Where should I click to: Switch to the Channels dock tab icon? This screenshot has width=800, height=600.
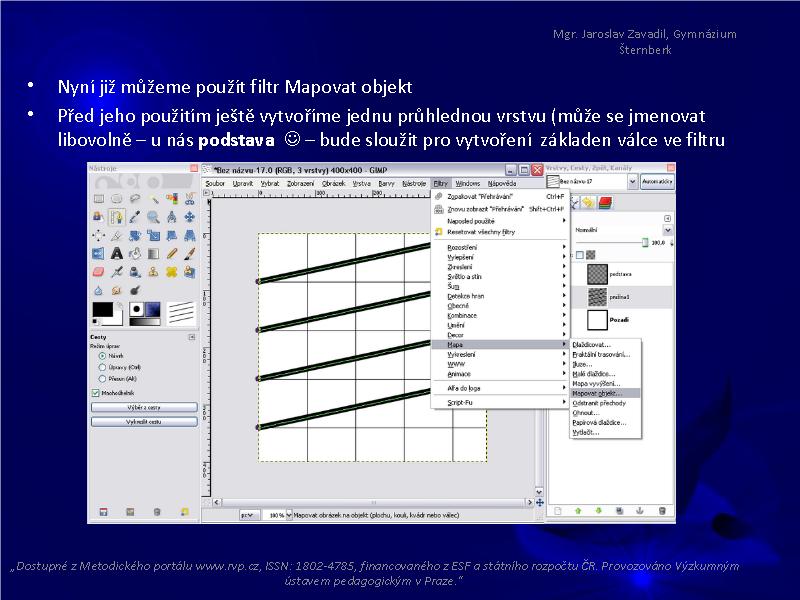coord(605,203)
